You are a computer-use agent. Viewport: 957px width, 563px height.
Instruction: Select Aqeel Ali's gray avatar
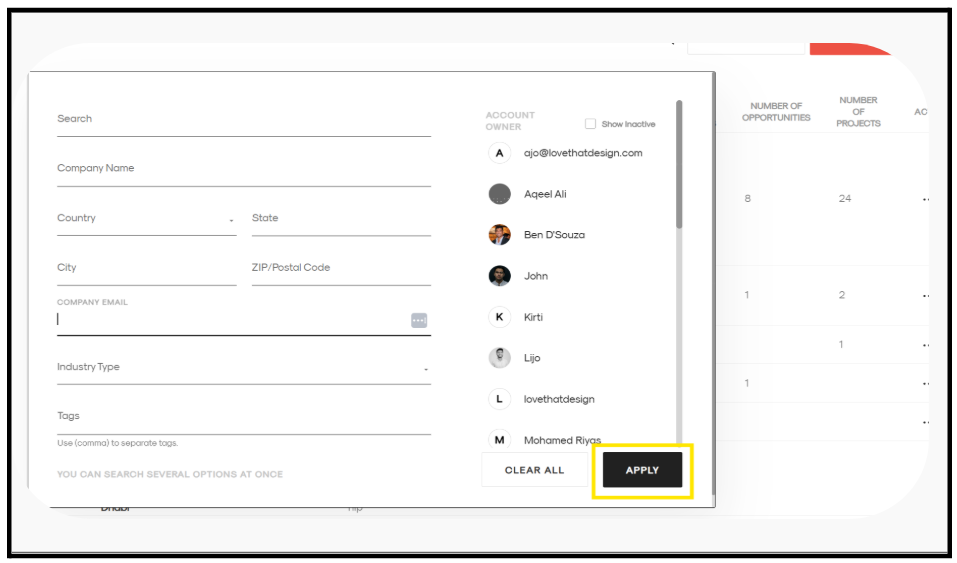(x=499, y=194)
